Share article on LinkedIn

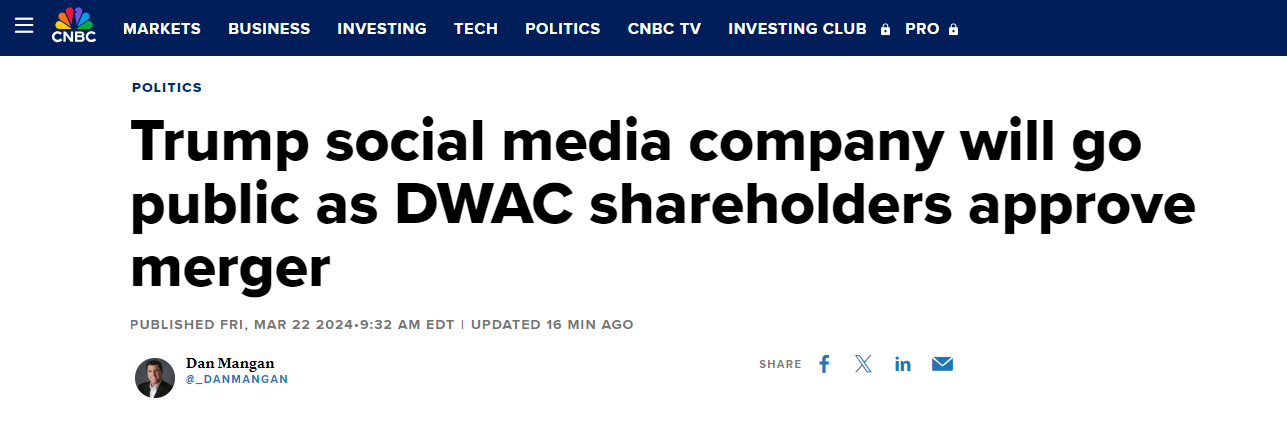point(903,364)
